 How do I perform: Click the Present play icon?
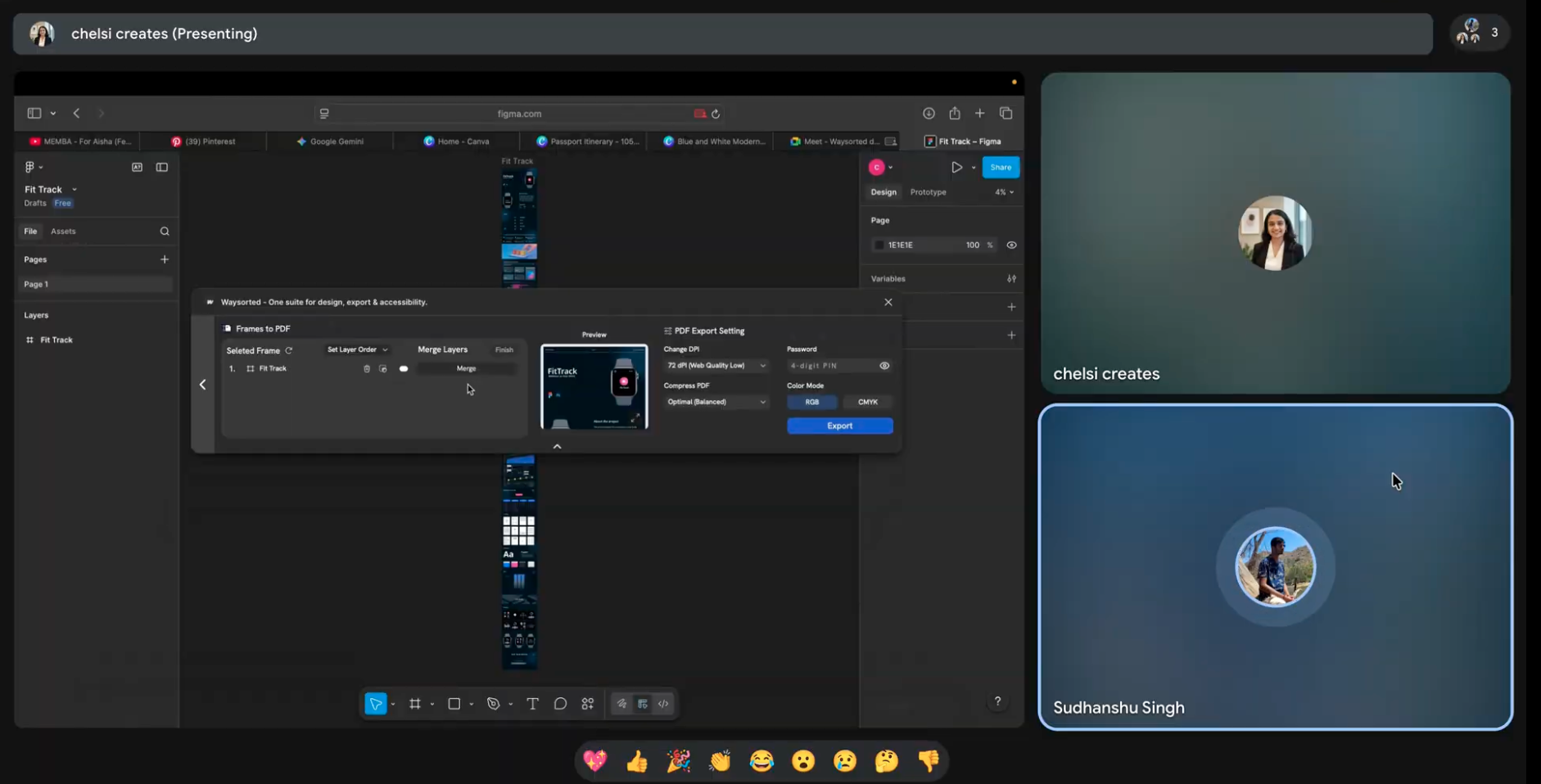point(956,167)
